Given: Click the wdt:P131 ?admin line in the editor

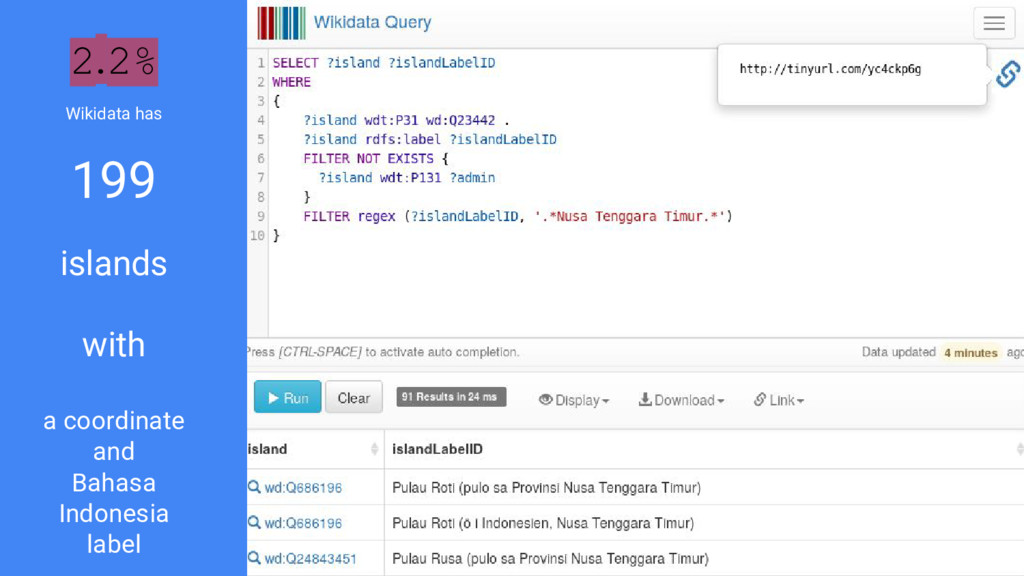Looking at the screenshot, I should (406, 178).
